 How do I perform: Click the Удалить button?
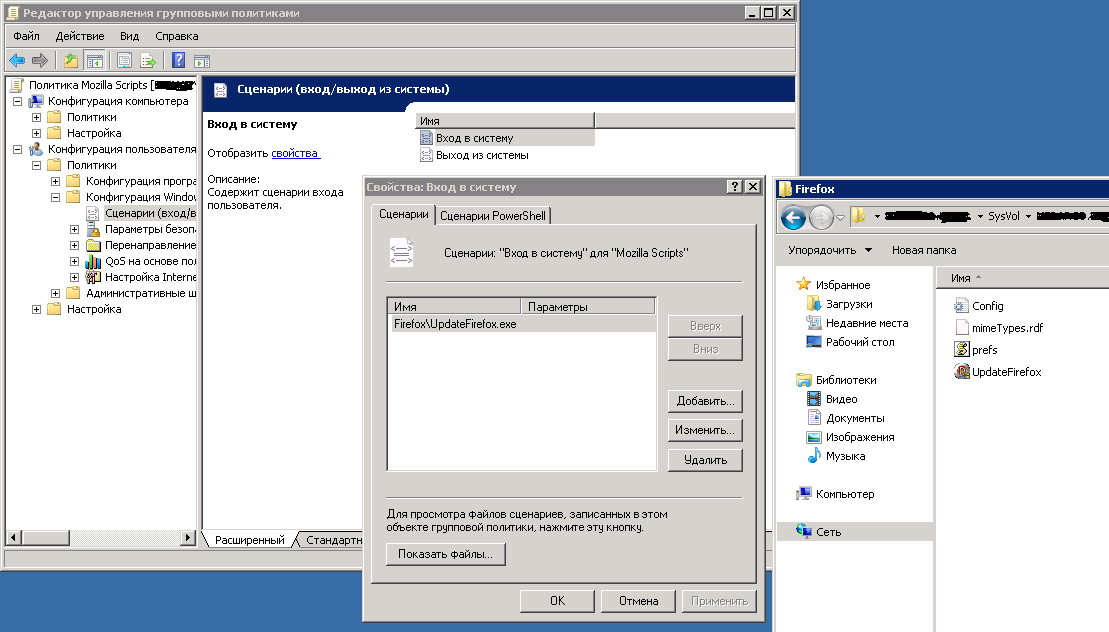point(705,460)
